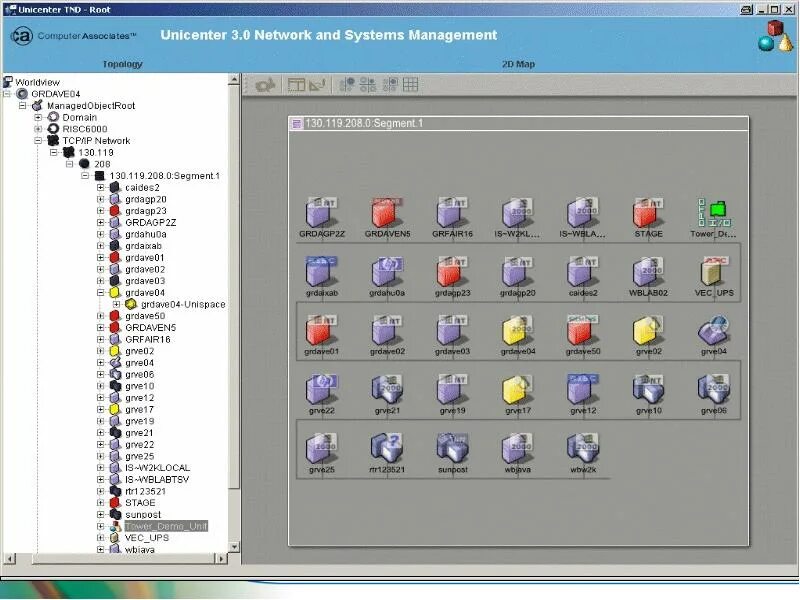
Task: Click the 130.119.208.0:Segment.1 map window title
Action: pyautogui.click(x=364, y=123)
